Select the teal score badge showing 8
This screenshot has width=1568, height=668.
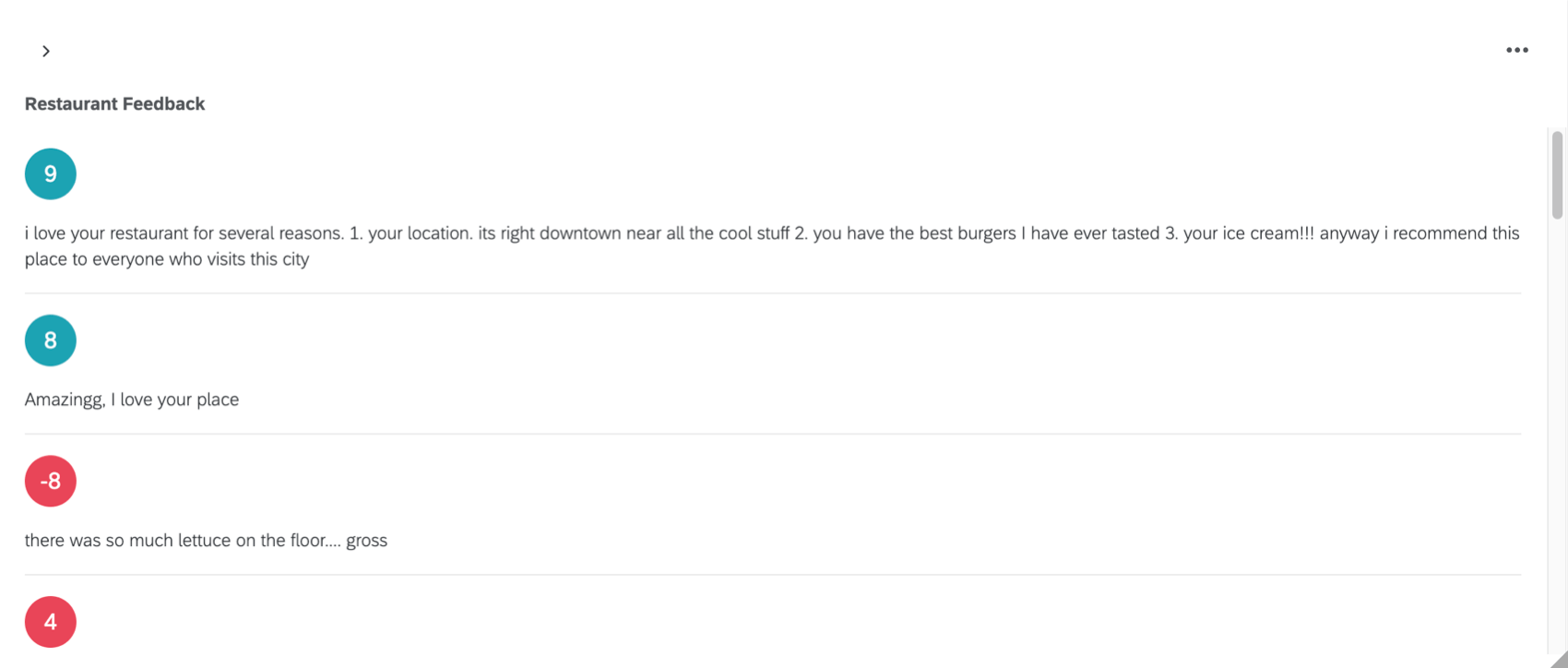click(51, 340)
